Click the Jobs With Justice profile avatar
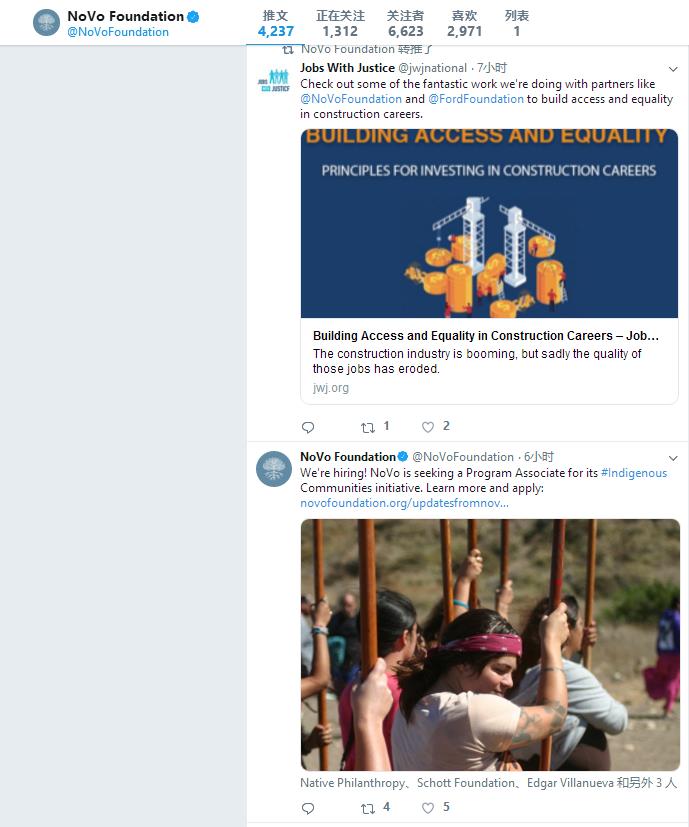 [x=274, y=80]
